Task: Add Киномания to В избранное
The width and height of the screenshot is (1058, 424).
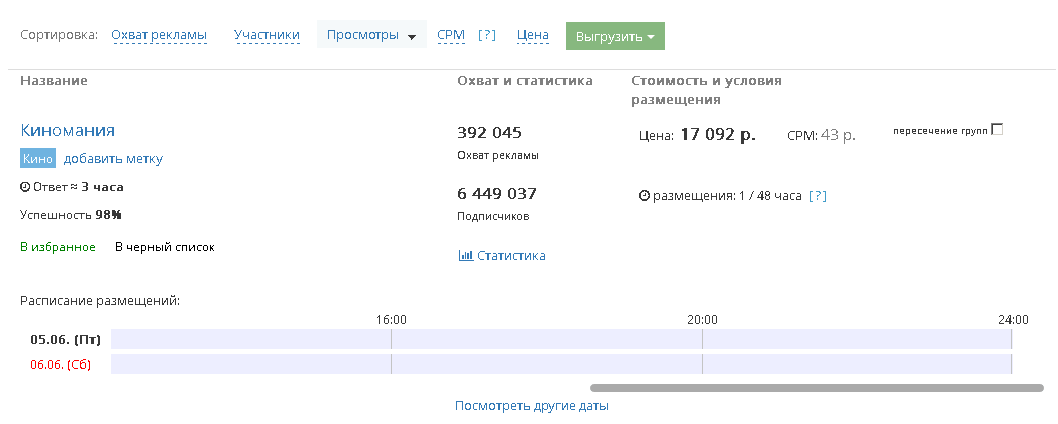Action: click(58, 247)
